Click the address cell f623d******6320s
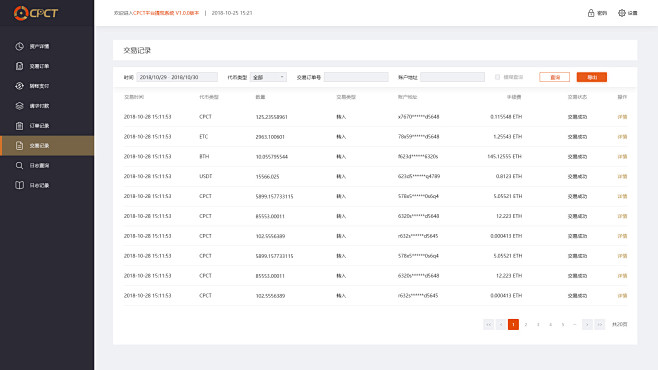 [418, 156]
